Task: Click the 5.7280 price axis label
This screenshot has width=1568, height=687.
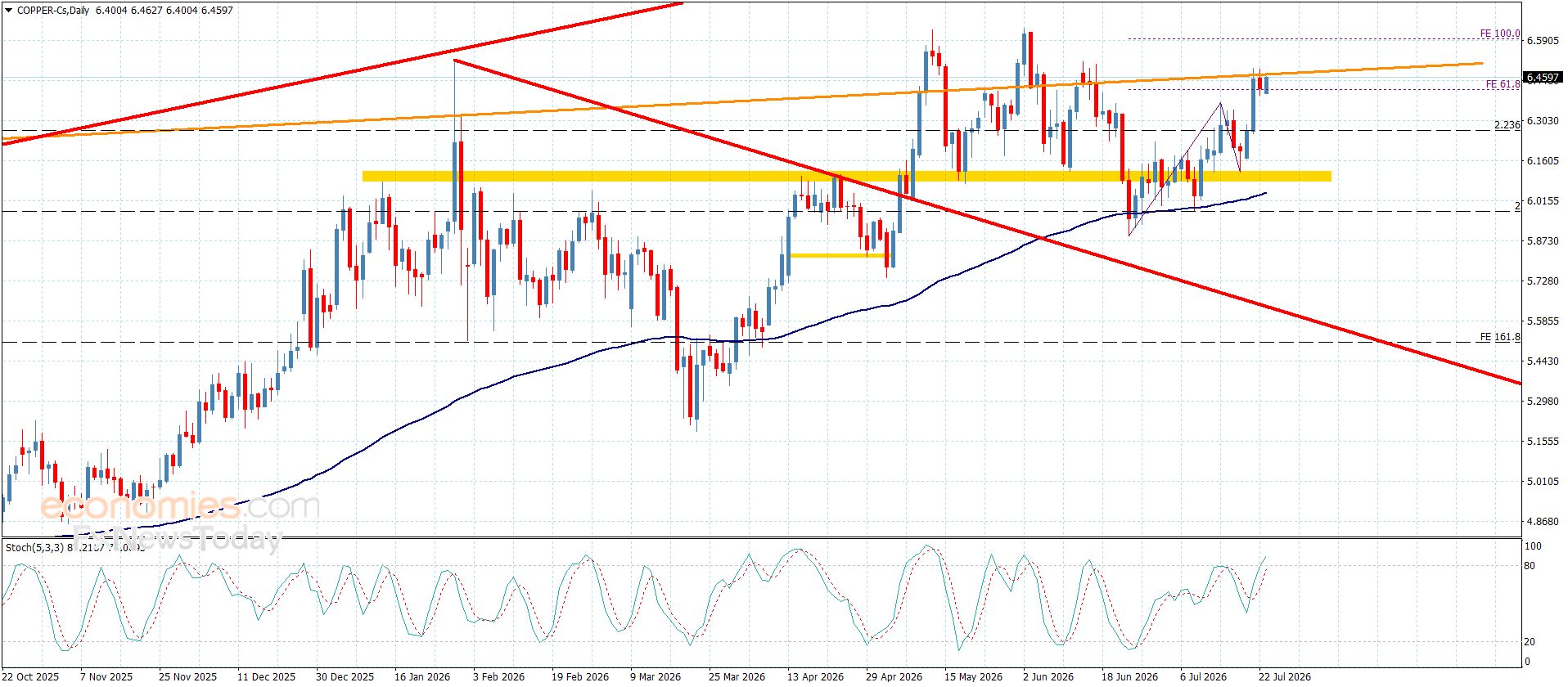Action: (x=1543, y=281)
